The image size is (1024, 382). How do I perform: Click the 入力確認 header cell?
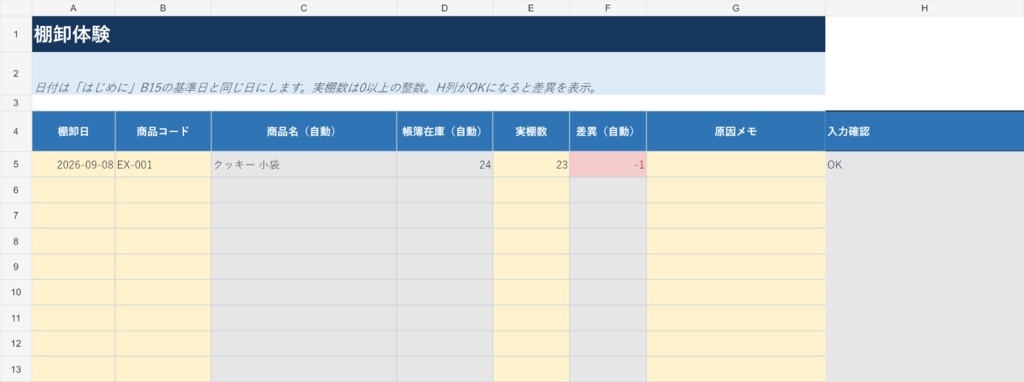[925, 131]
